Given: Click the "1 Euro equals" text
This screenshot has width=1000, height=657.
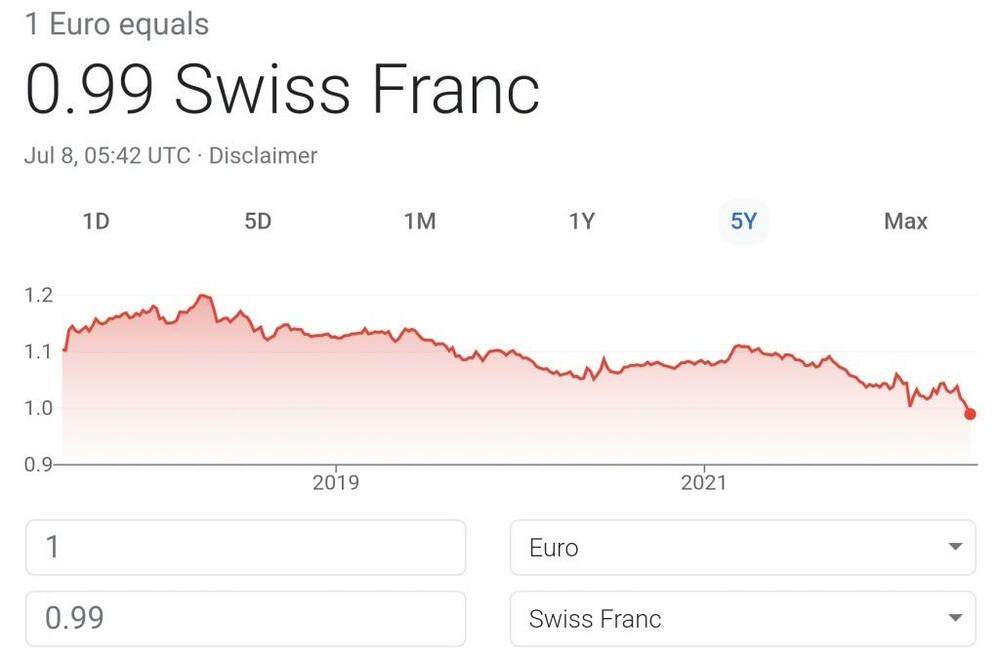Looking at the screenshot, I should pyautogui.click(x=117, y=24).
